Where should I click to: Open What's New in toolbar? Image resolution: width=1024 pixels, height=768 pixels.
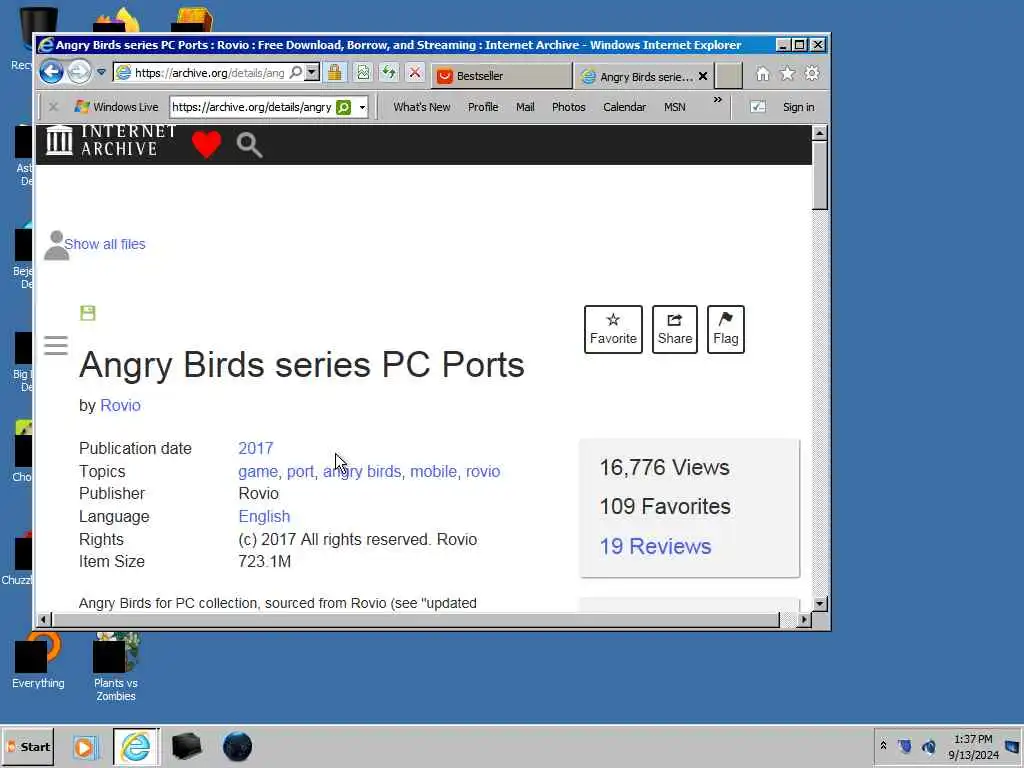click(x=422, y=107)
